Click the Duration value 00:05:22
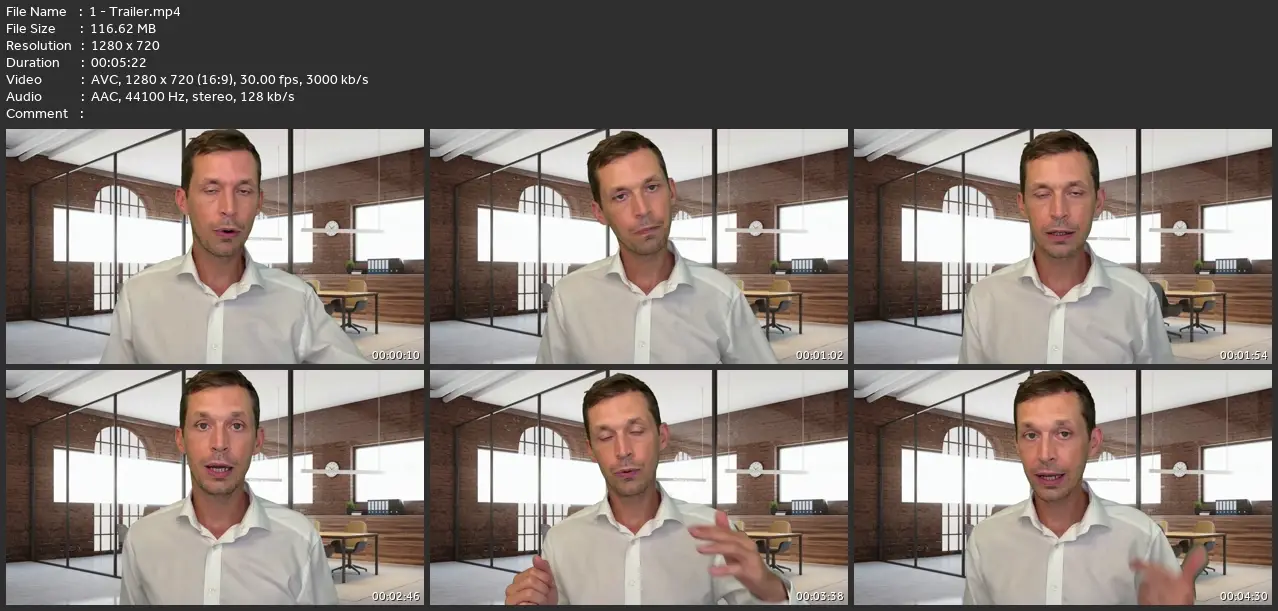Viewport: 1278px width, 611px height. [x=118, y=63]
